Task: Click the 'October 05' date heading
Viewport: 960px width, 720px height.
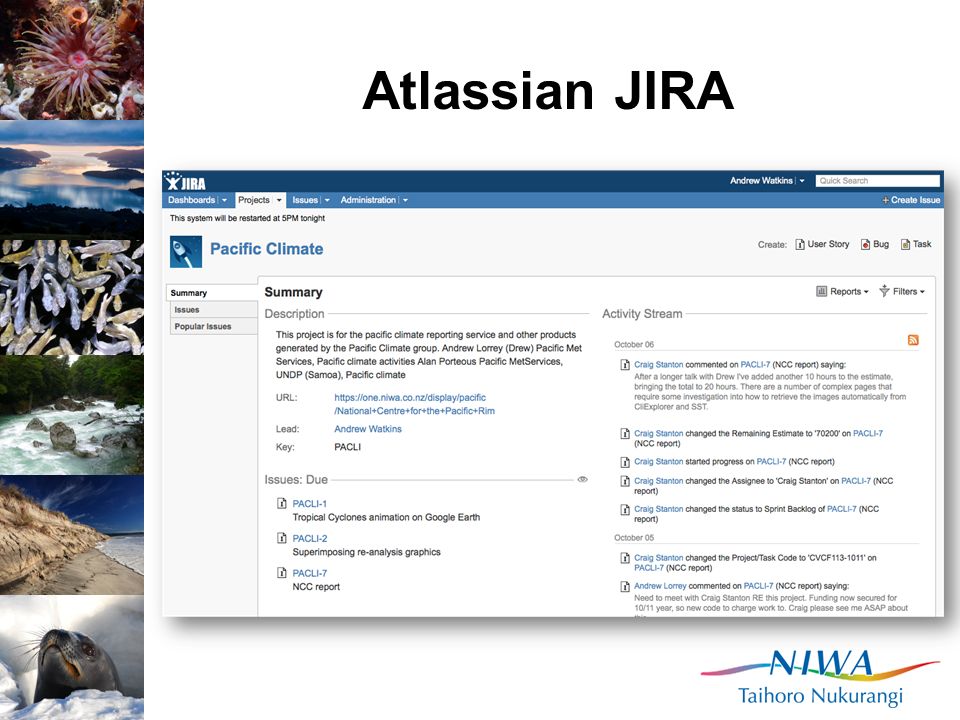Action: pos(634,538)
